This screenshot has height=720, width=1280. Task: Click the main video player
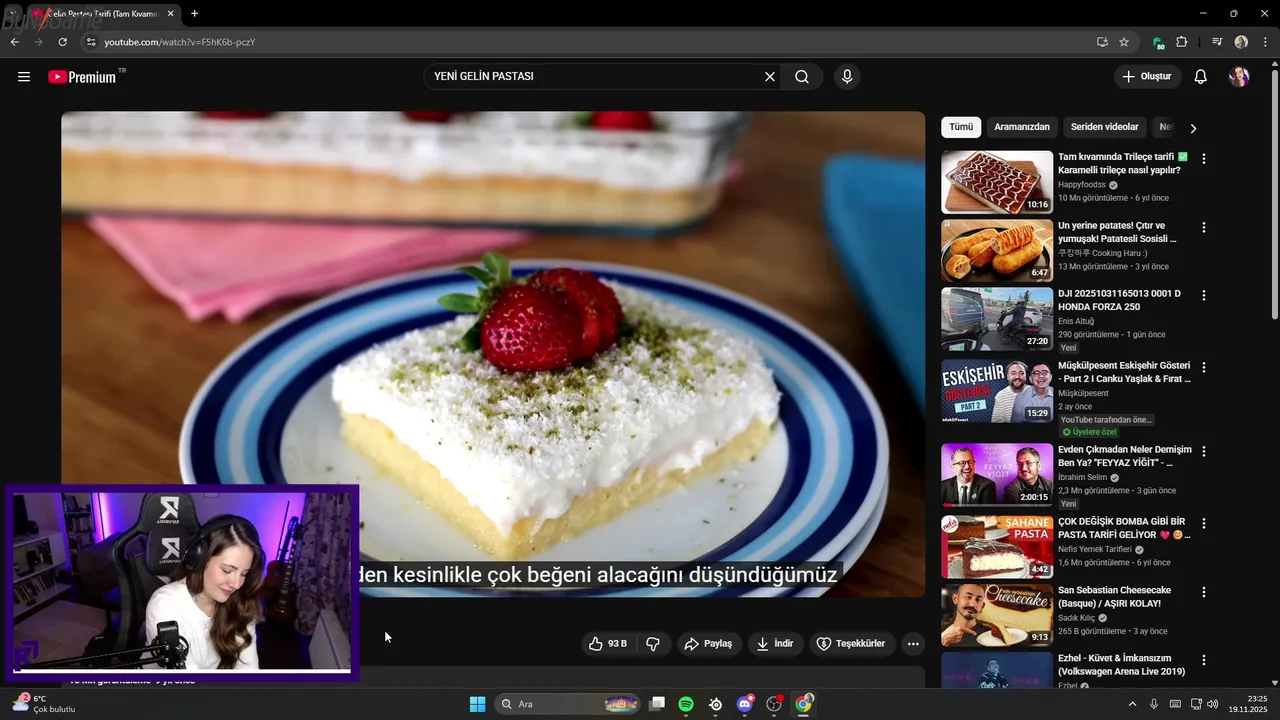point(493,354)
